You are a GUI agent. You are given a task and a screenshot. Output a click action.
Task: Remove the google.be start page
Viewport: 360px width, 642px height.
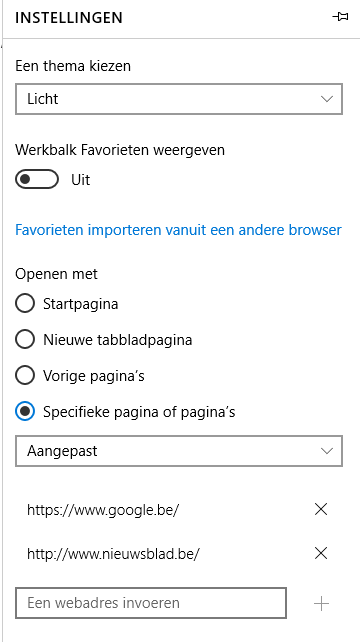click(x=321, y=509)
